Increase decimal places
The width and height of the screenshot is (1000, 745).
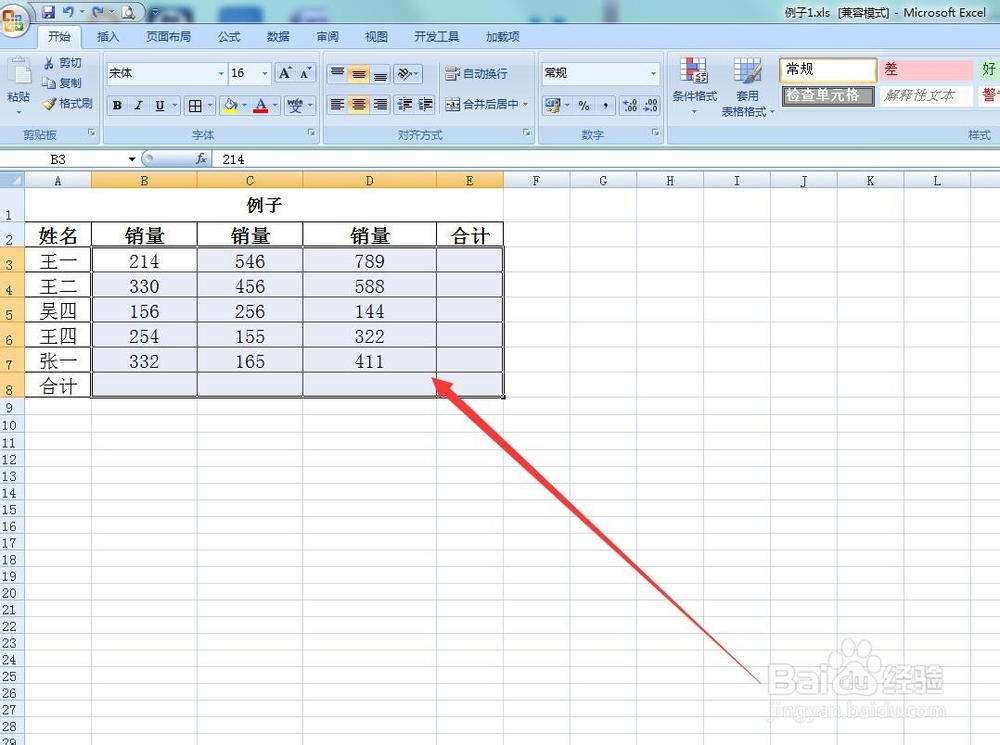[x=629, y=105]
